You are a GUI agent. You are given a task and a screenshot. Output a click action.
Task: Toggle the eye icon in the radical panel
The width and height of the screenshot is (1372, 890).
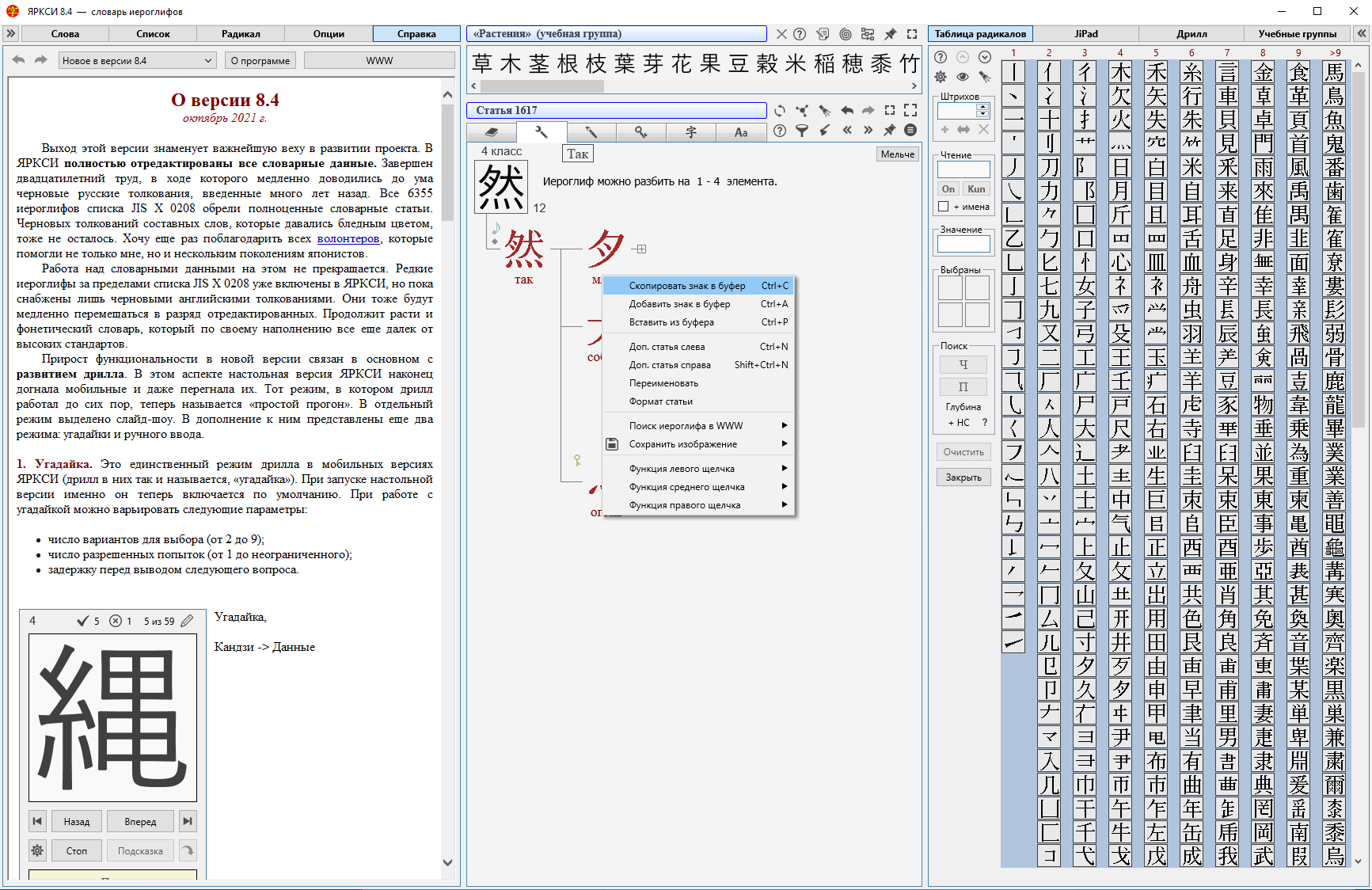[x=963, y=77]
